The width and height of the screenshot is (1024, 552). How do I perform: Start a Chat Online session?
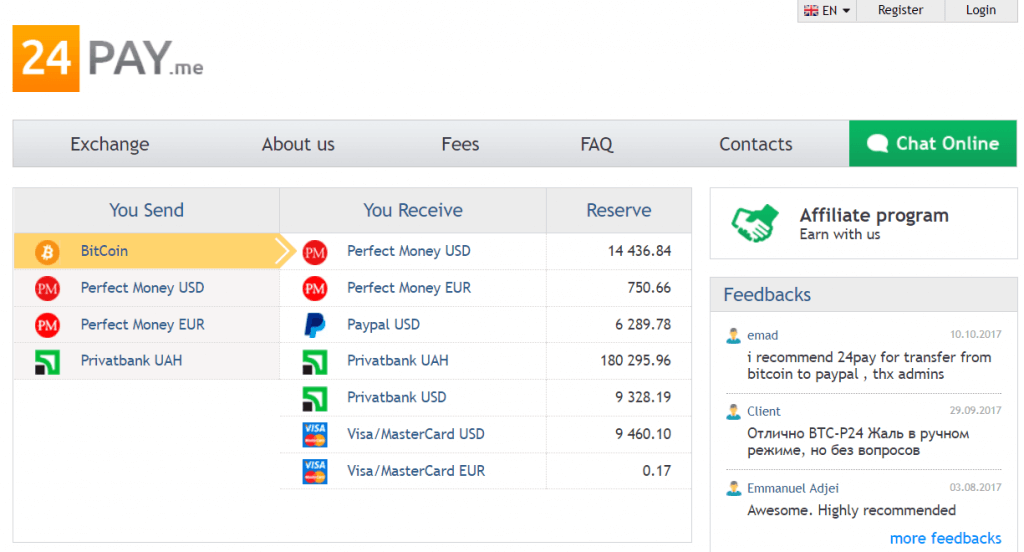click(x=933, y=143)
